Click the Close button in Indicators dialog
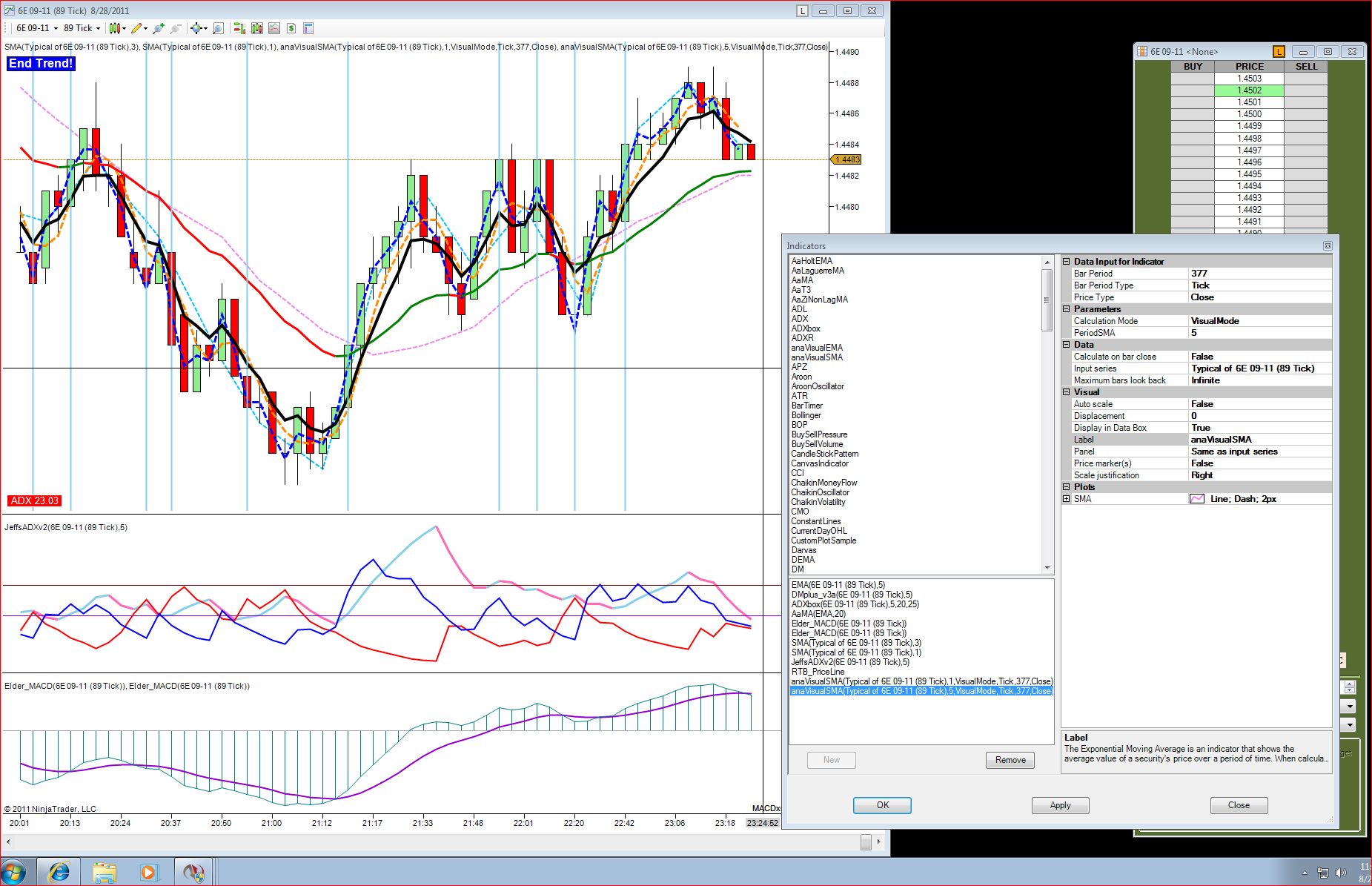Image resolution: width=1372 pixels, height=886 pixels. (x=1239, y=805)
